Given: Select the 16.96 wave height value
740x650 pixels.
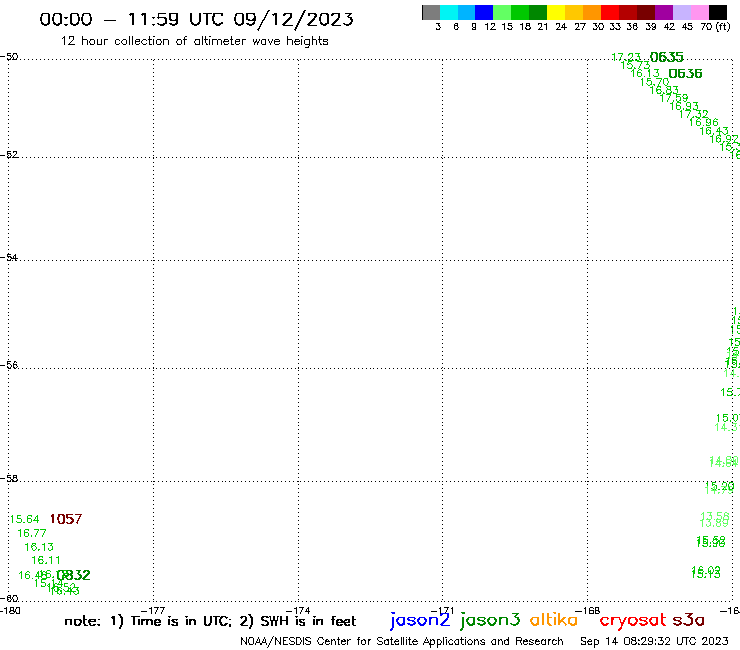Looking at the screenshot, I should [703, 122].
